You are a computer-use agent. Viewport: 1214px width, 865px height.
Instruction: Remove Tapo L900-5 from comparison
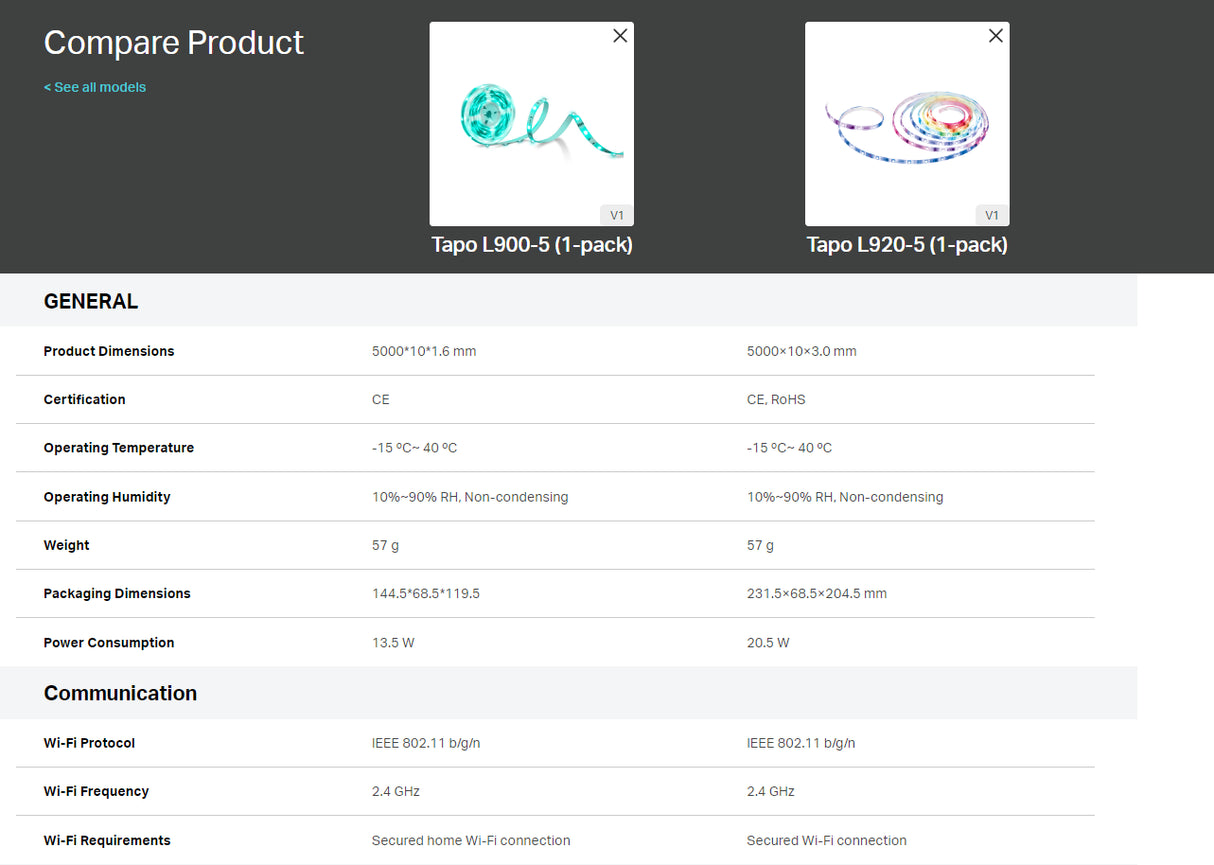(x=620, y=35)
